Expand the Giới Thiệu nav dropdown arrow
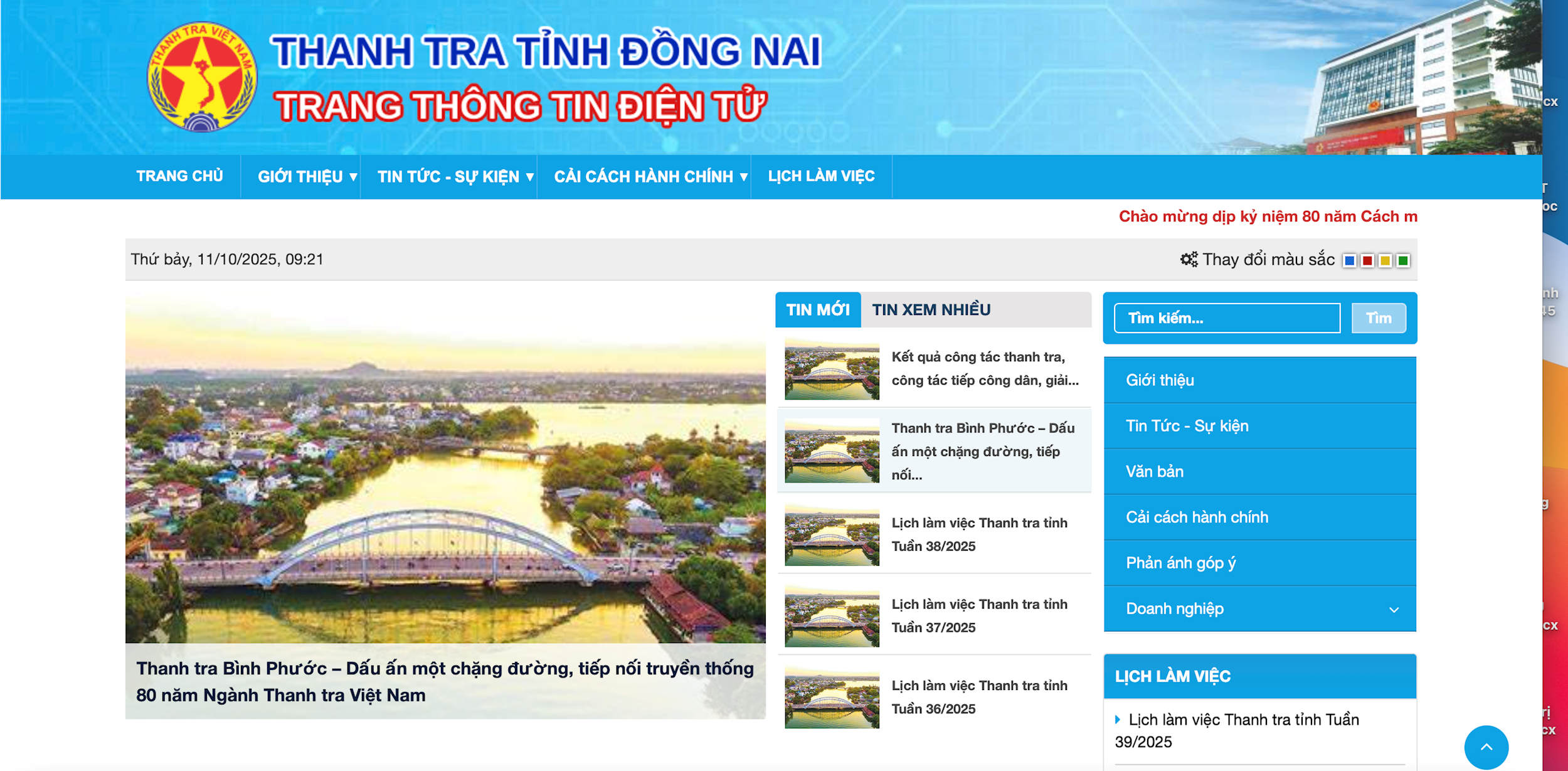 pos(353,177)
